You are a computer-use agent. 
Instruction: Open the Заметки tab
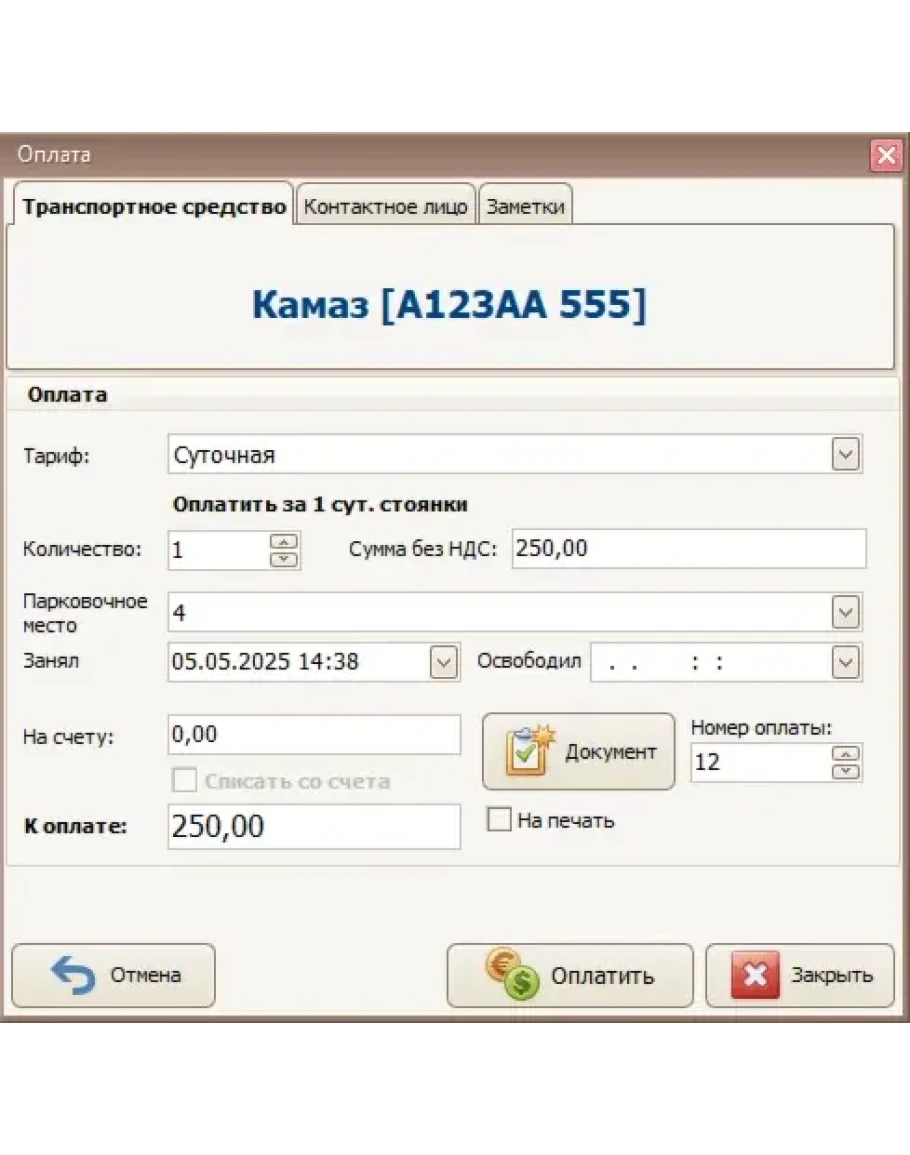(526, 207)
